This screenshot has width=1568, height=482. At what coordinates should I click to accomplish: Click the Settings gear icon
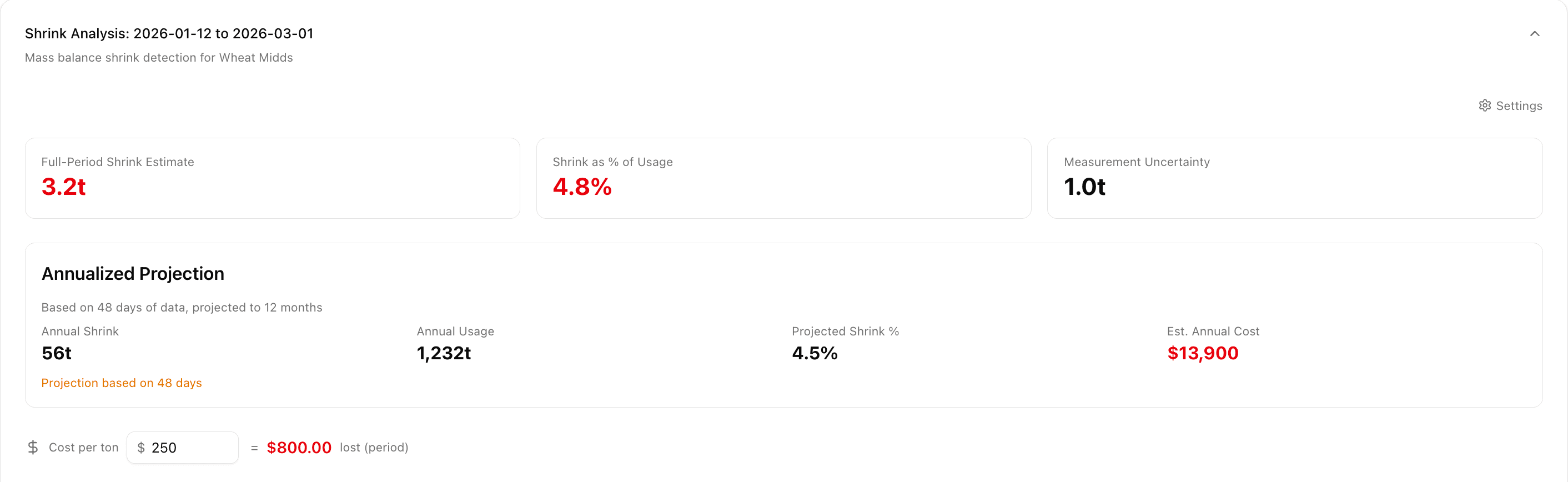point(1485,106)
